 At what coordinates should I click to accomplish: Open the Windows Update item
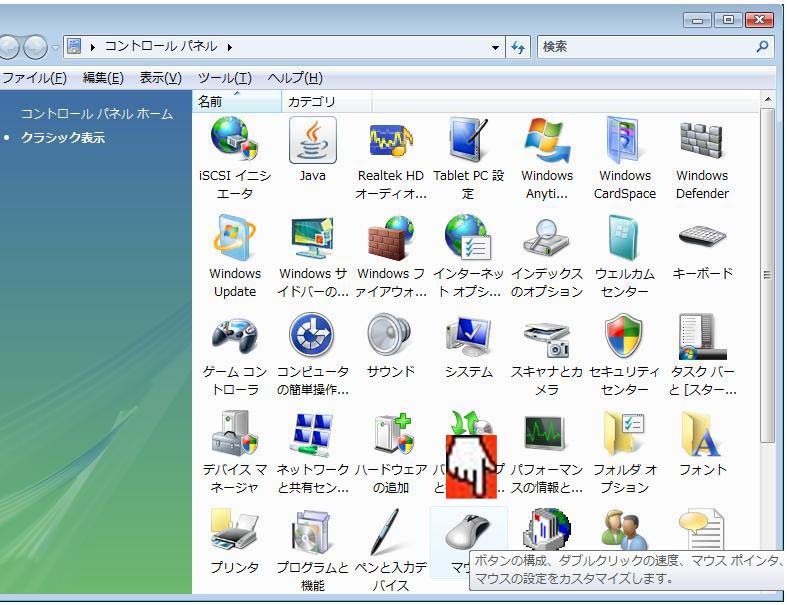click(x=235, y=240)
